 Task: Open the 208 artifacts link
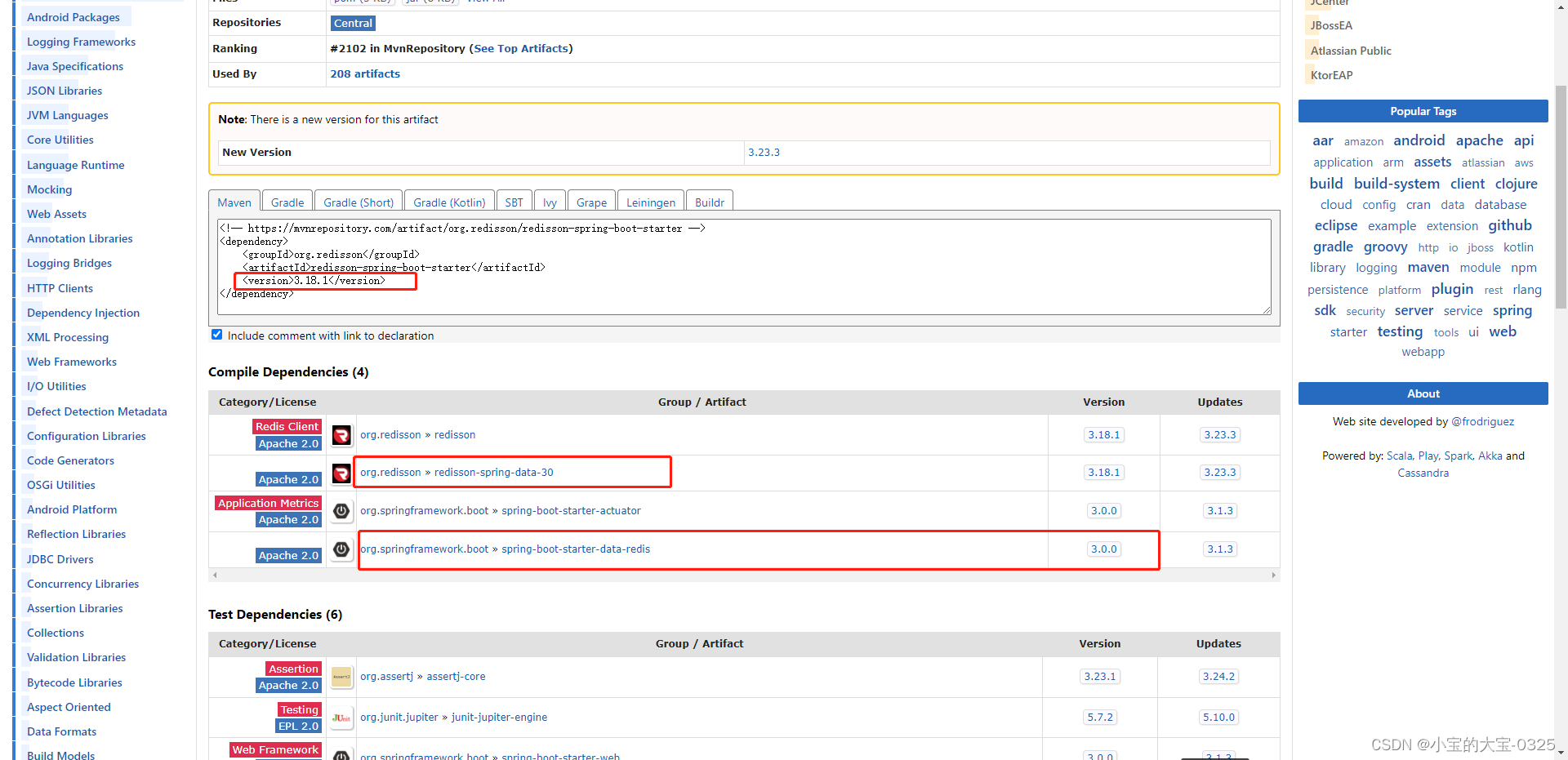pos(365,73)
